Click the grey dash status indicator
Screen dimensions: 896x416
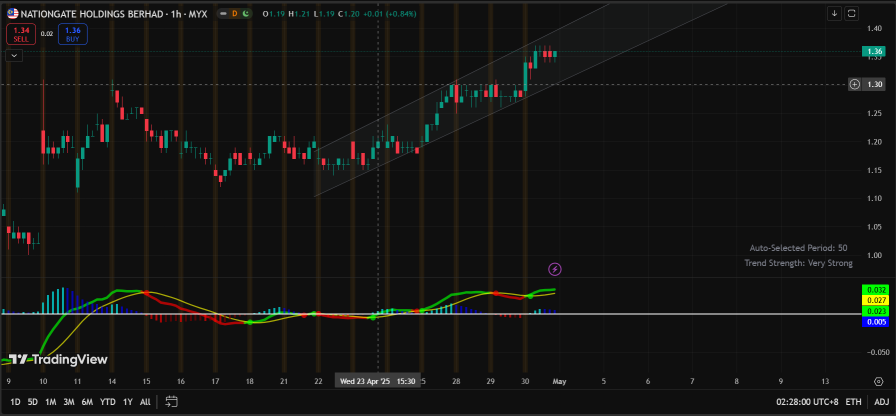click(x=223, y=13)
